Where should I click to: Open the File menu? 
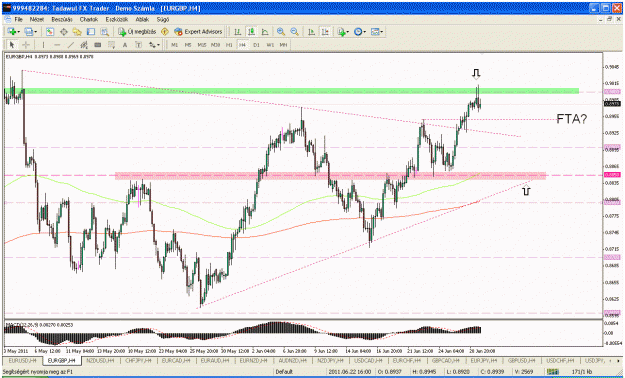click(x=19, y=19)
